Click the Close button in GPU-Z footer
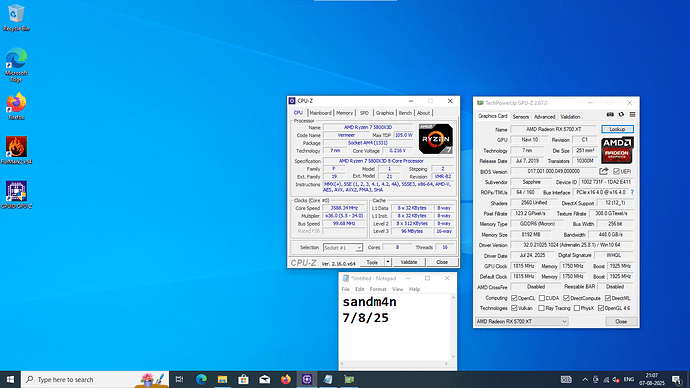 tap(621, 322)
